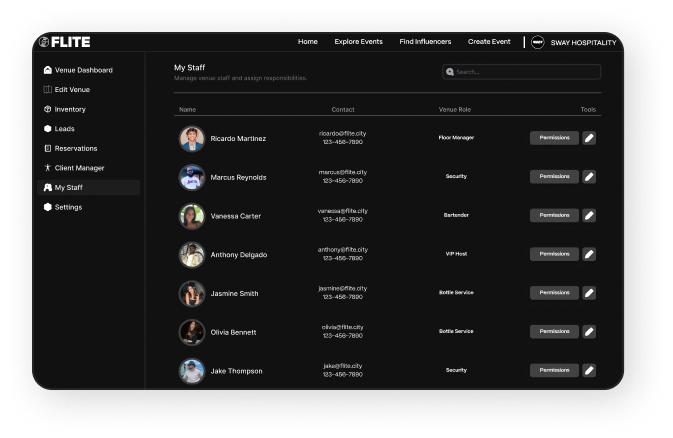Open Permissions for Marcus Reynolds

pyautogui.click(x=554, y=177)
